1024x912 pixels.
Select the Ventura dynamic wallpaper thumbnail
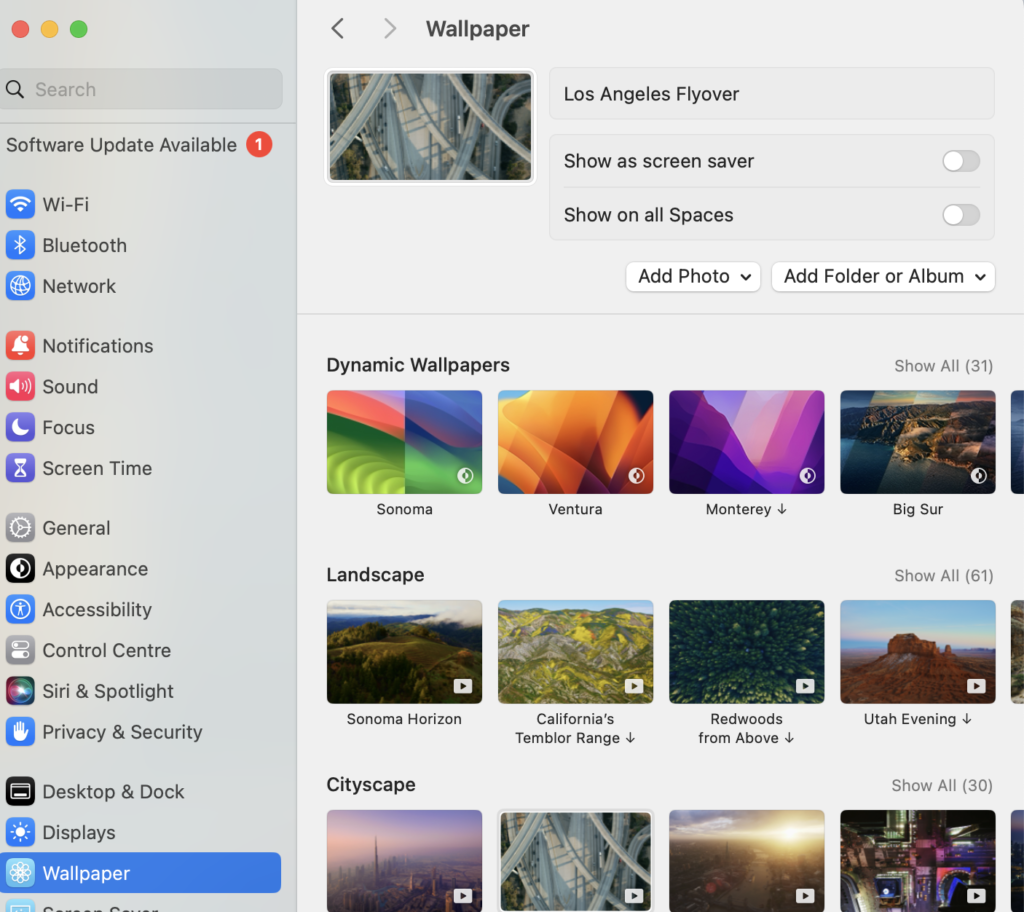point(575,441)
